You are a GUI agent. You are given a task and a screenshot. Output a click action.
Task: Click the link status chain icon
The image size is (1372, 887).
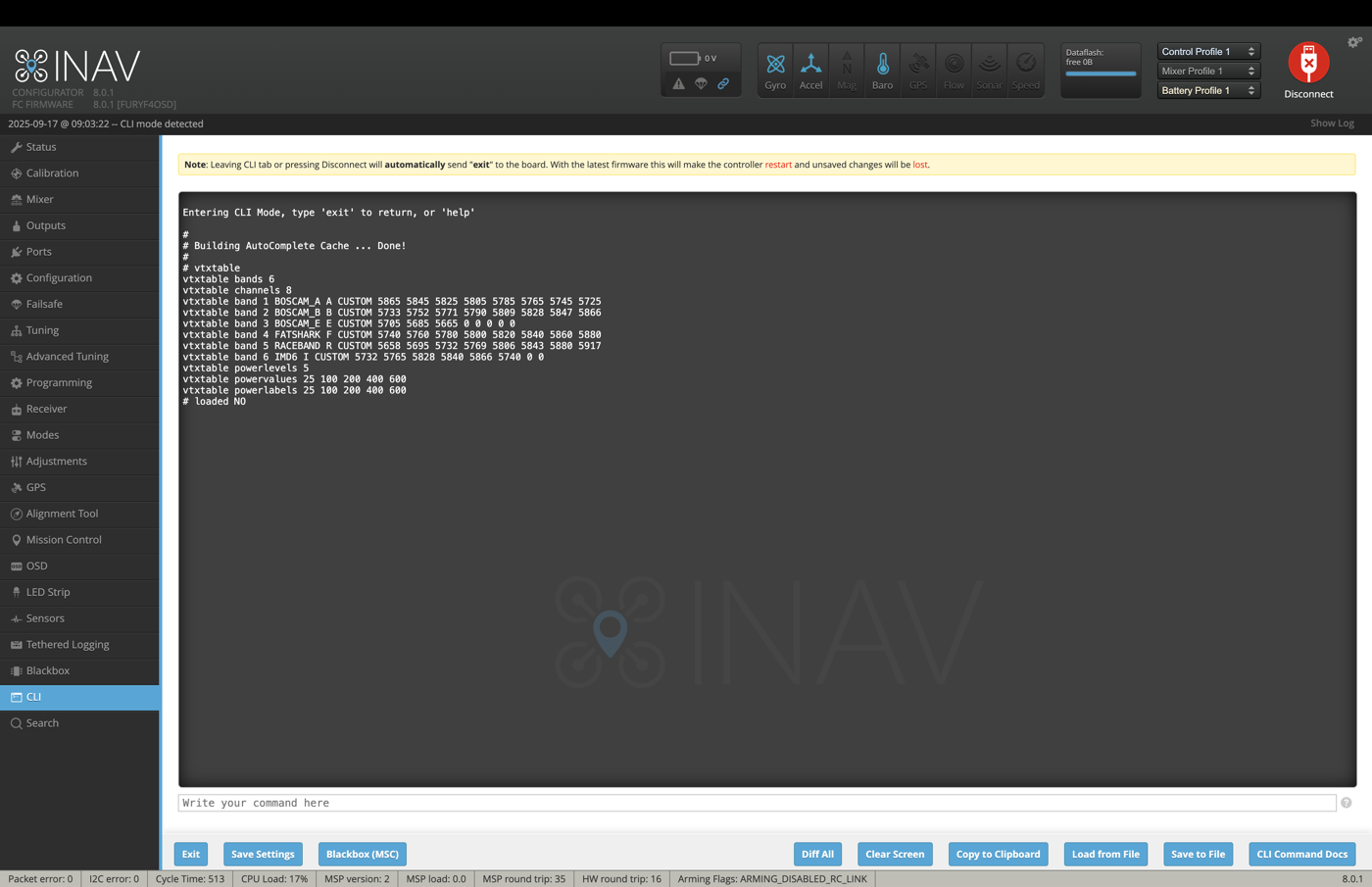pos(723,84)
